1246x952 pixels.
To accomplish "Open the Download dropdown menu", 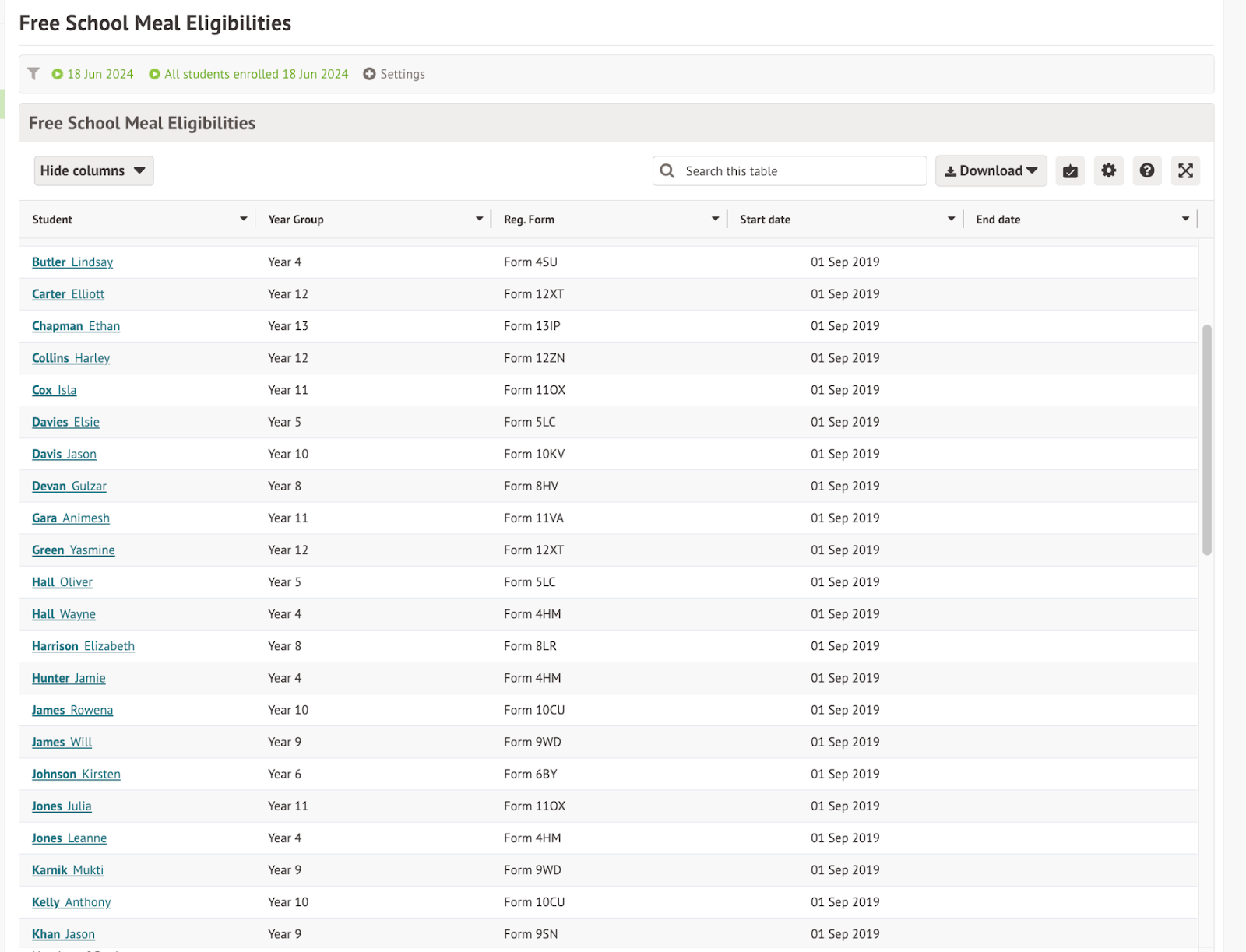I will (991, 171).
